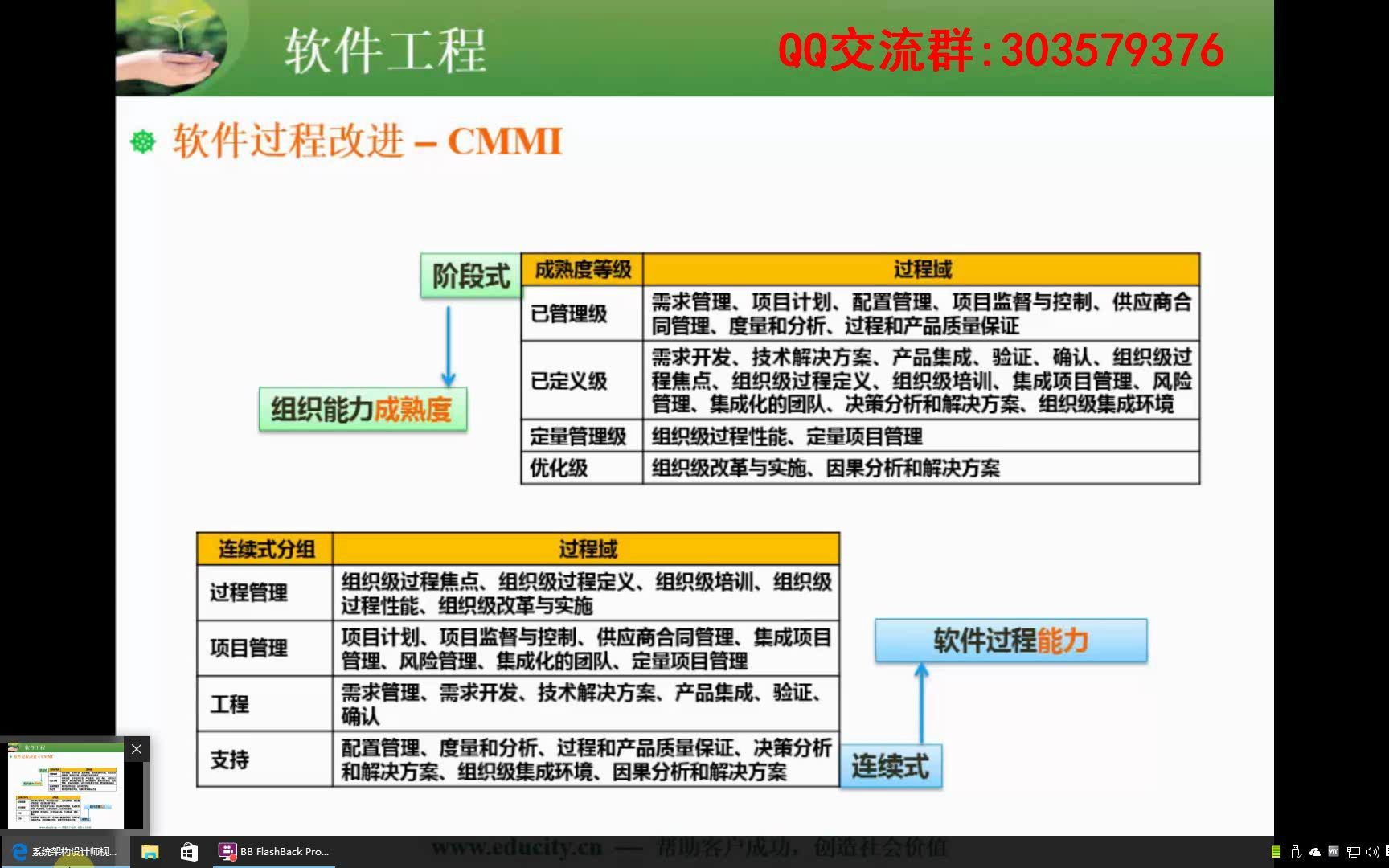This screenshot has width=1389, height=868.
Task: Click the 软件过程能力 blue box
Action: (x=1011, y=641)
